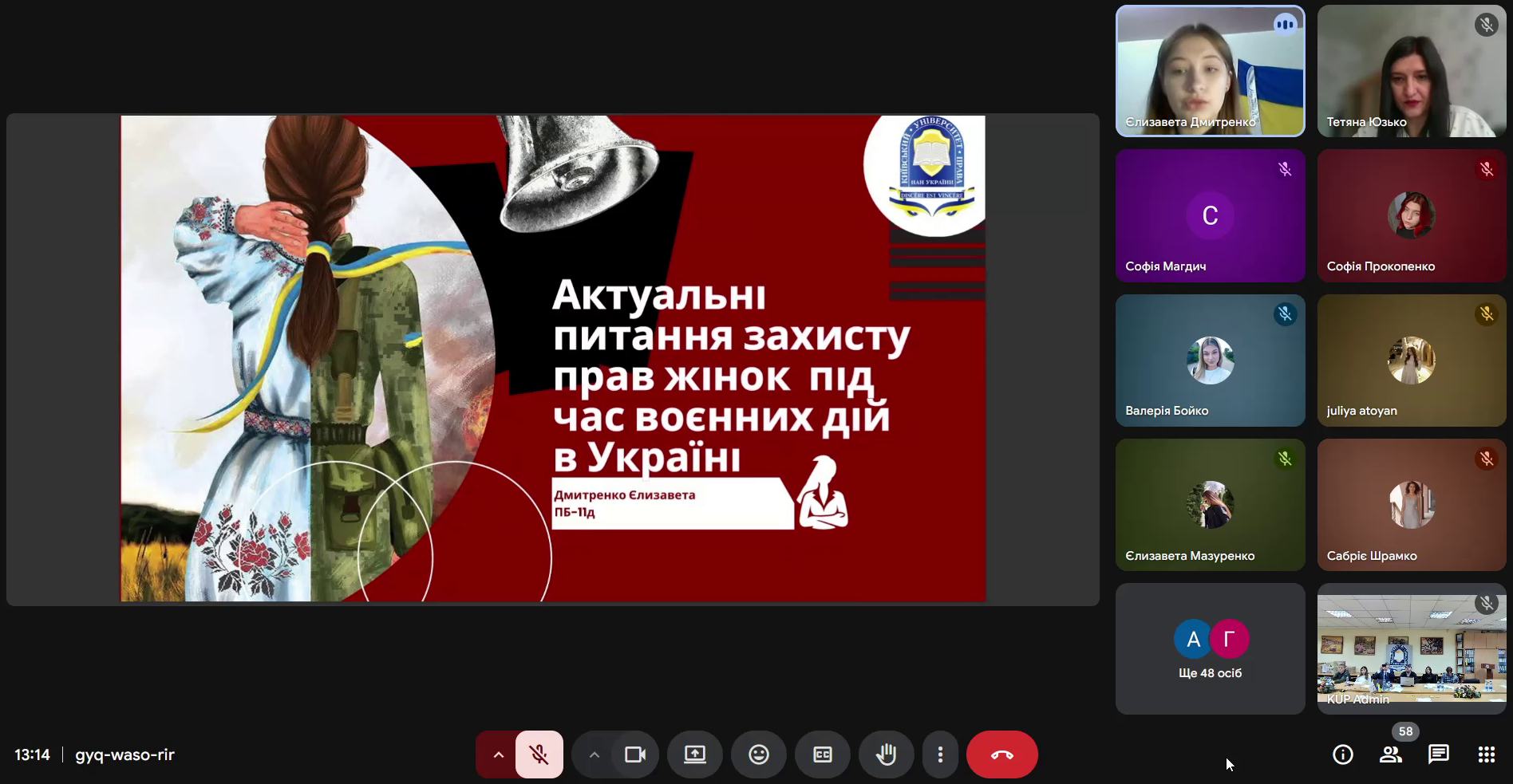The width and height of the screenshot is (1513, 784).
Task: Expand audio settings chevron
Action: 498,754
